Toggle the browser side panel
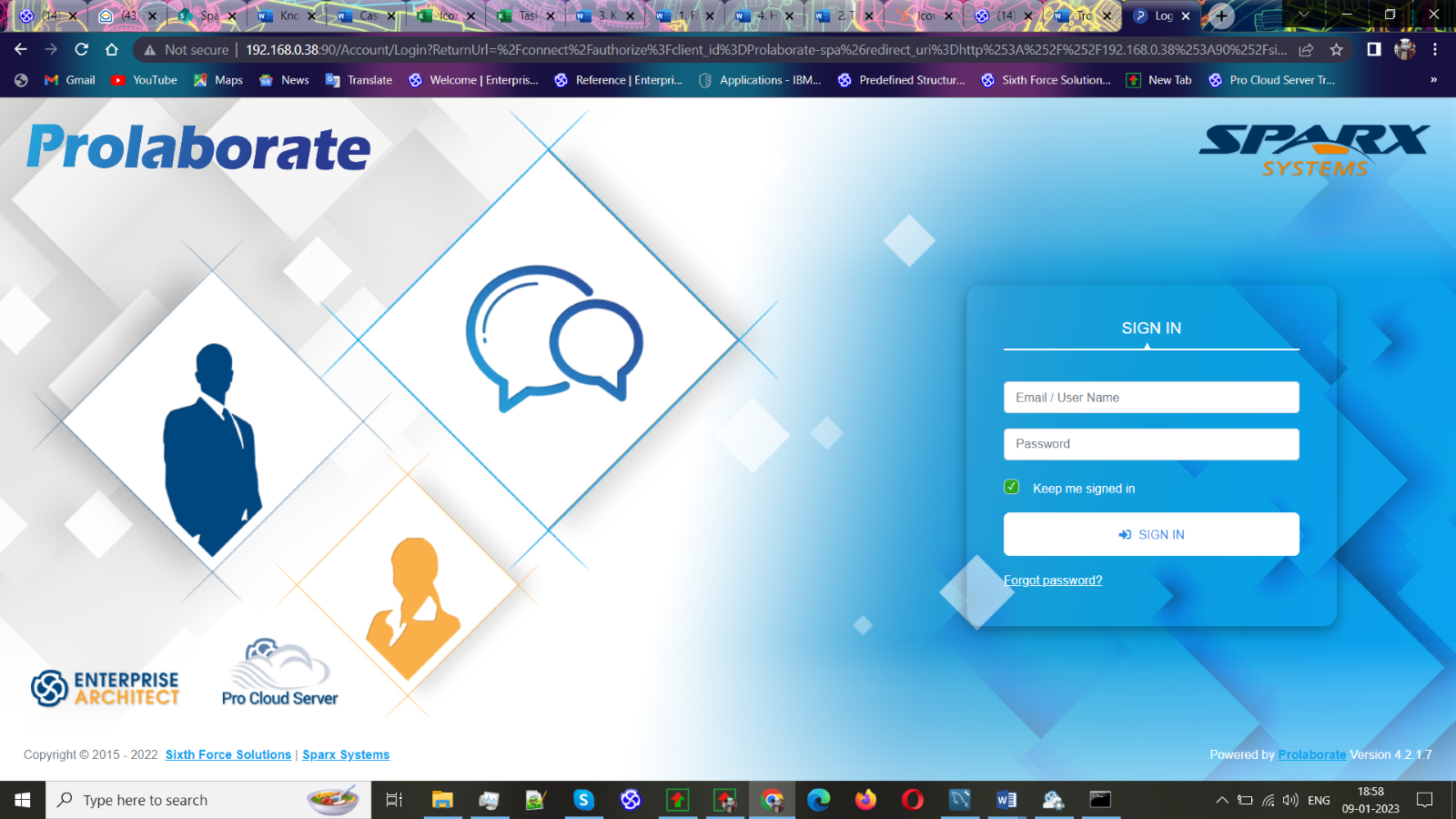The height and width of the screenshot is (819, 1456). pyautogui.click(x=1374, y=49)
